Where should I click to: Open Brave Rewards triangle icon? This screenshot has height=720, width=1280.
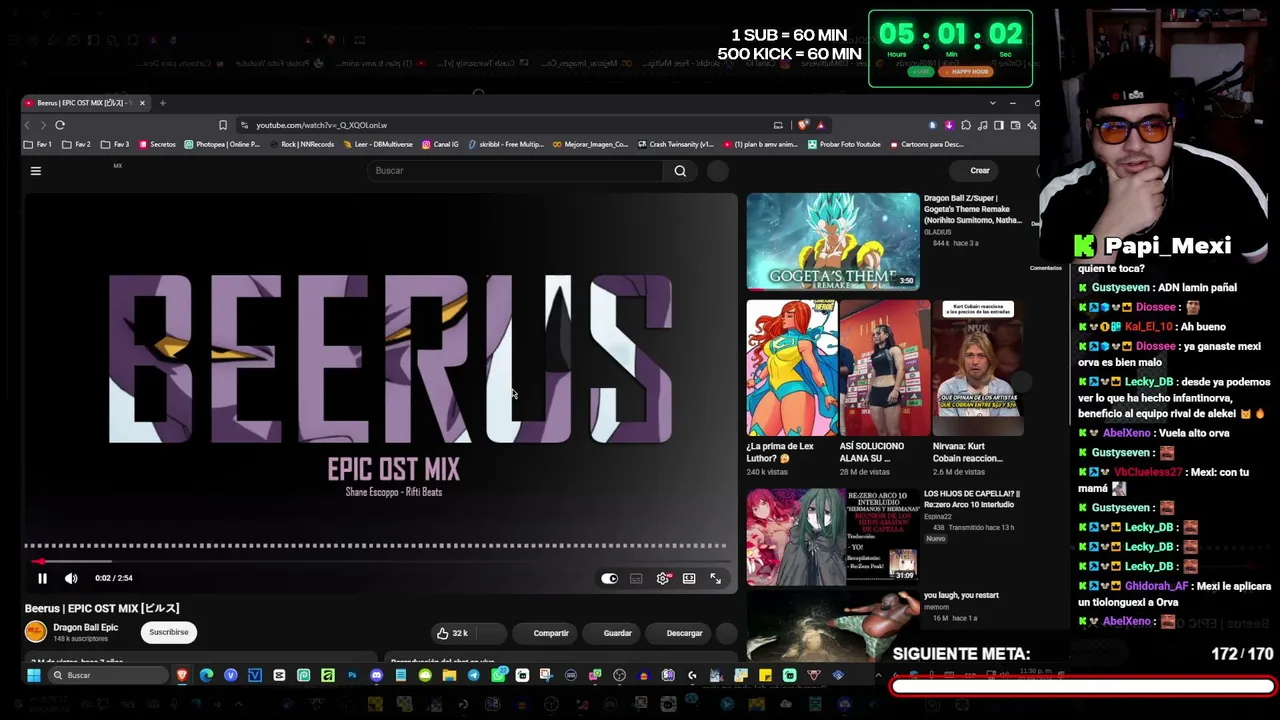[820, 125]
